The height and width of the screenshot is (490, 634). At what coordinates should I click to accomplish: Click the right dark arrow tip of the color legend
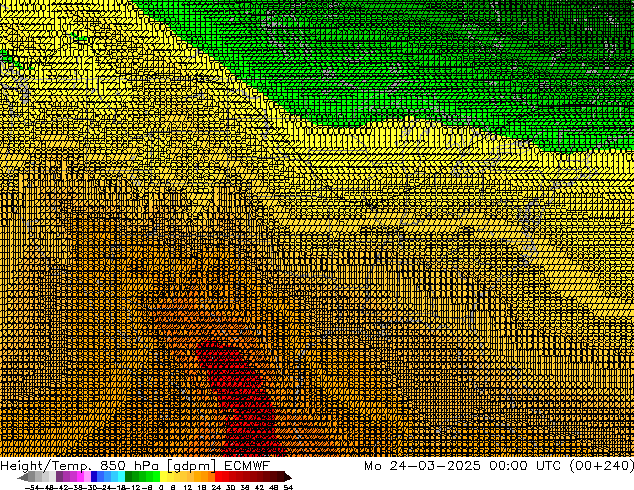pos(288,477)
